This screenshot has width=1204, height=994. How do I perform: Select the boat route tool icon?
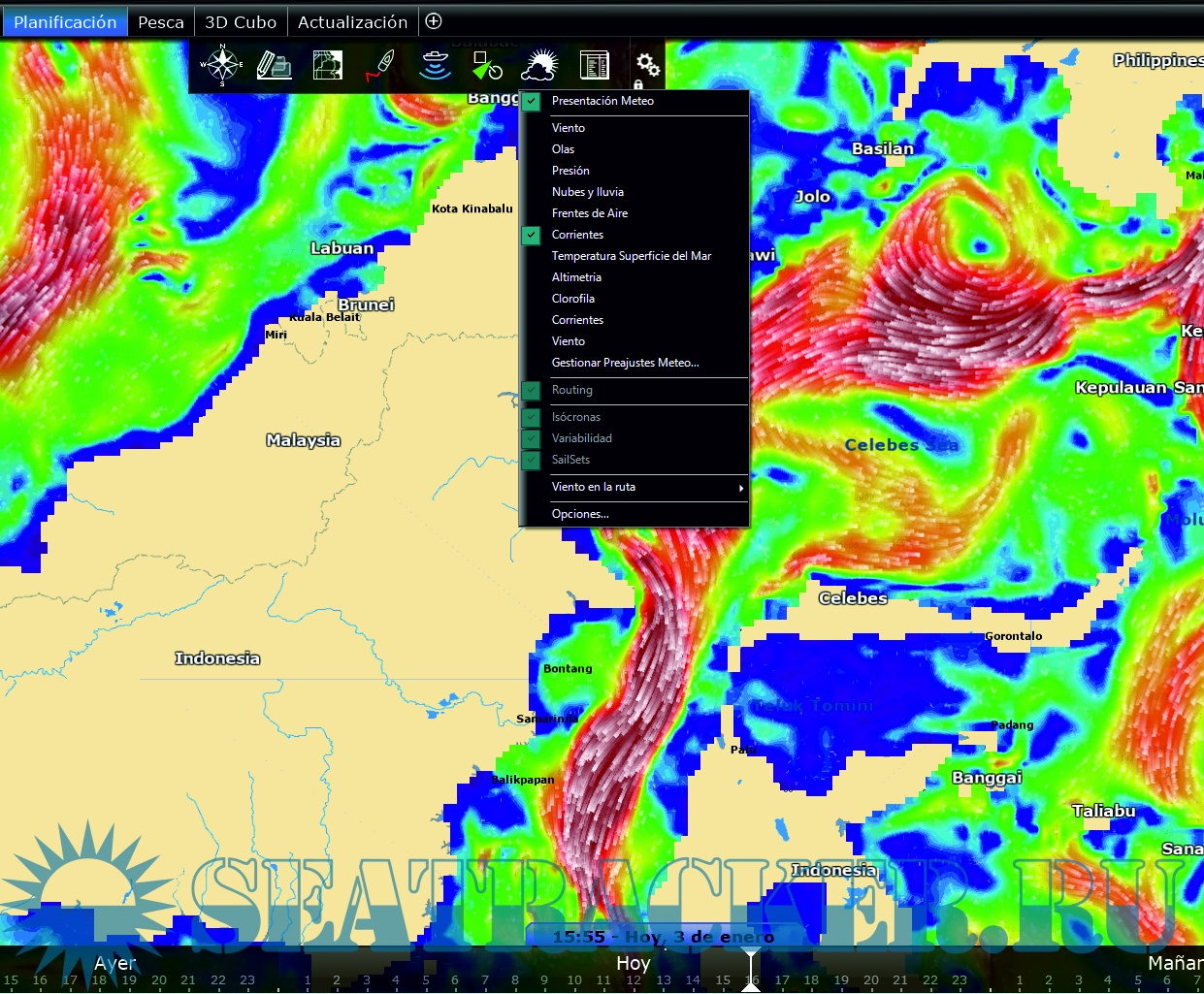point(380,65)
